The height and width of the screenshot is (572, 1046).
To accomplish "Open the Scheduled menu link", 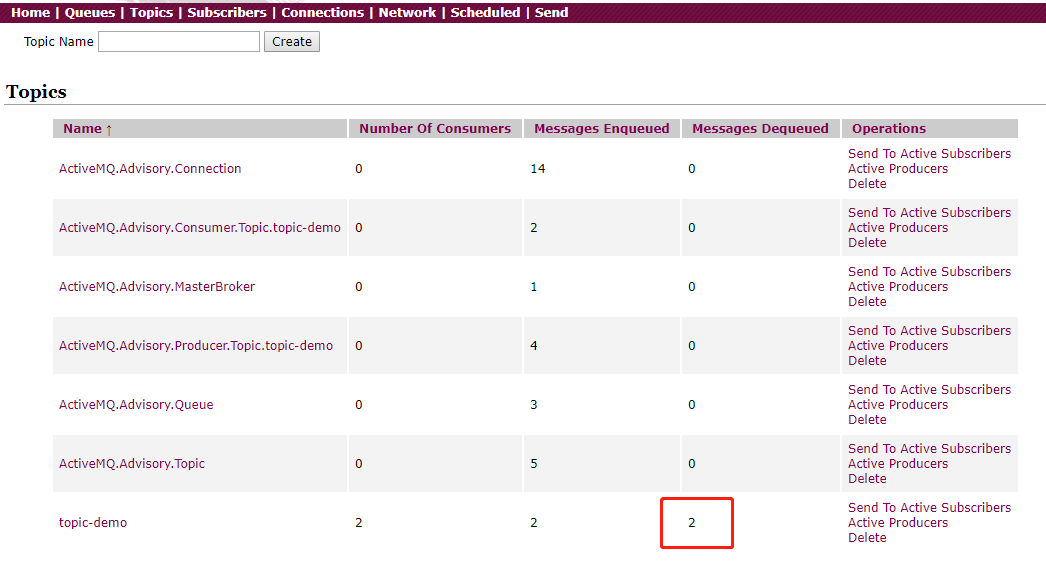I will click(x=485, y=13).
